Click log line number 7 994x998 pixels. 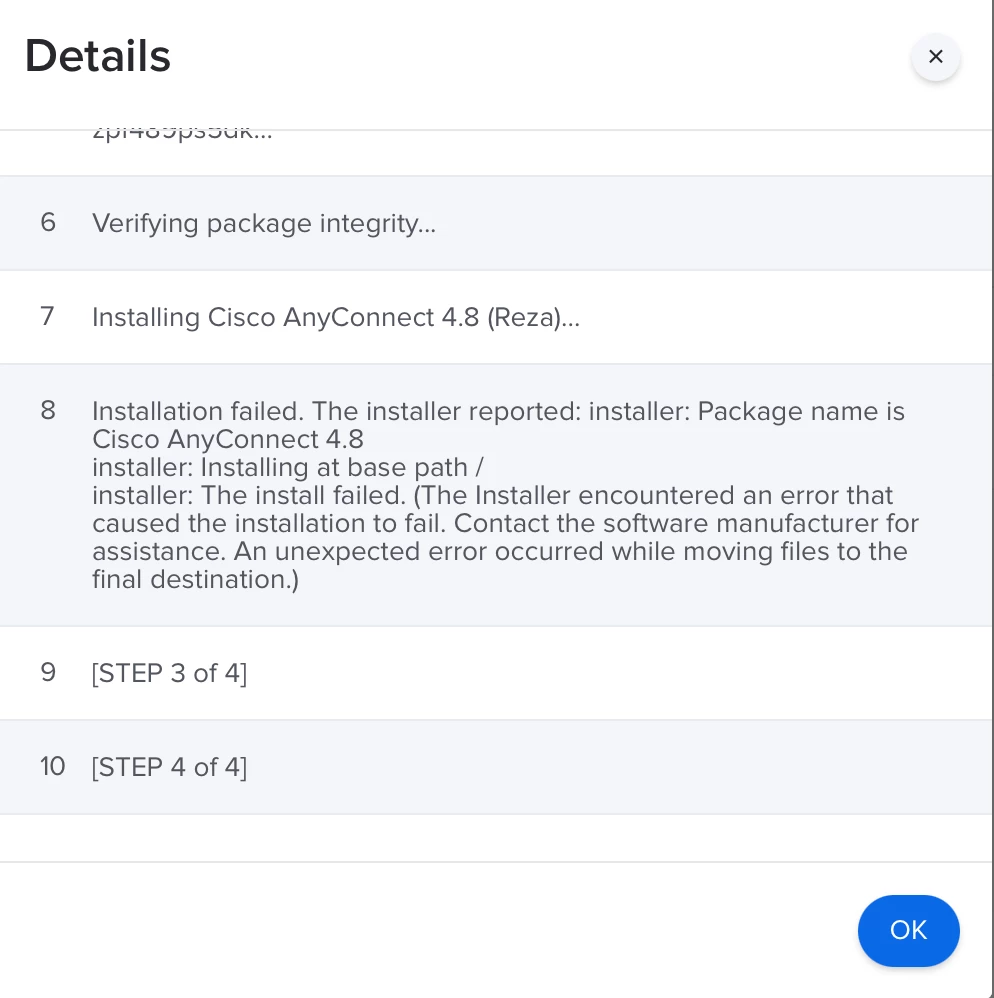(x=47, y=316)
